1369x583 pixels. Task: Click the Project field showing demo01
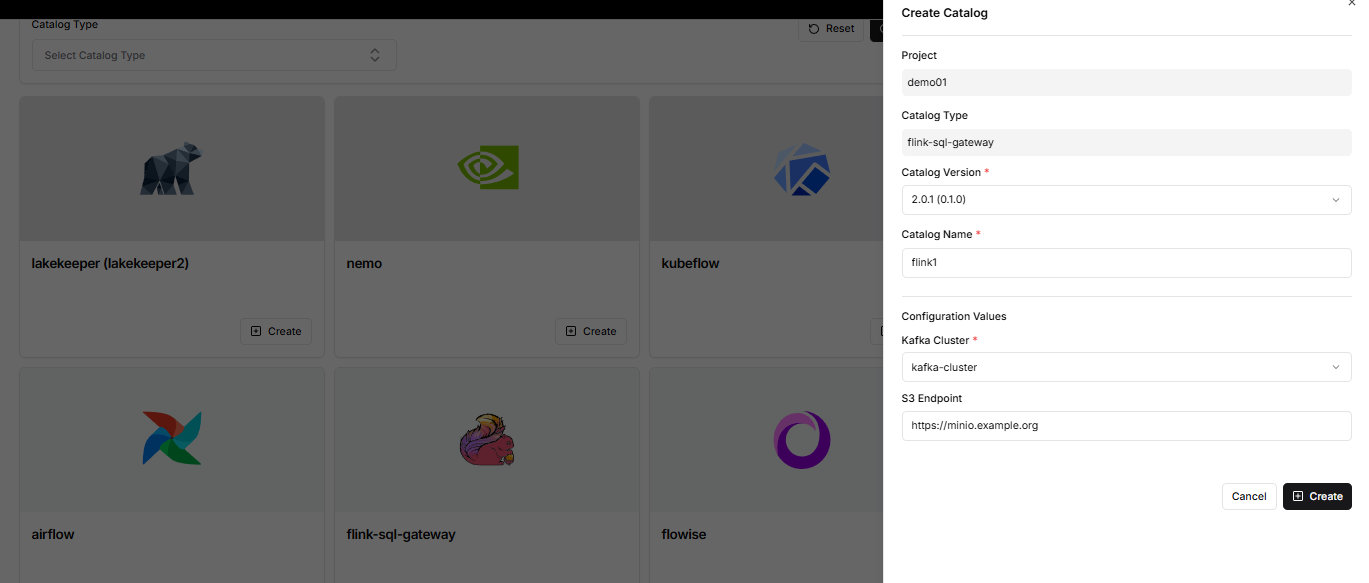pyautogui.click(x=1126, y=82)
